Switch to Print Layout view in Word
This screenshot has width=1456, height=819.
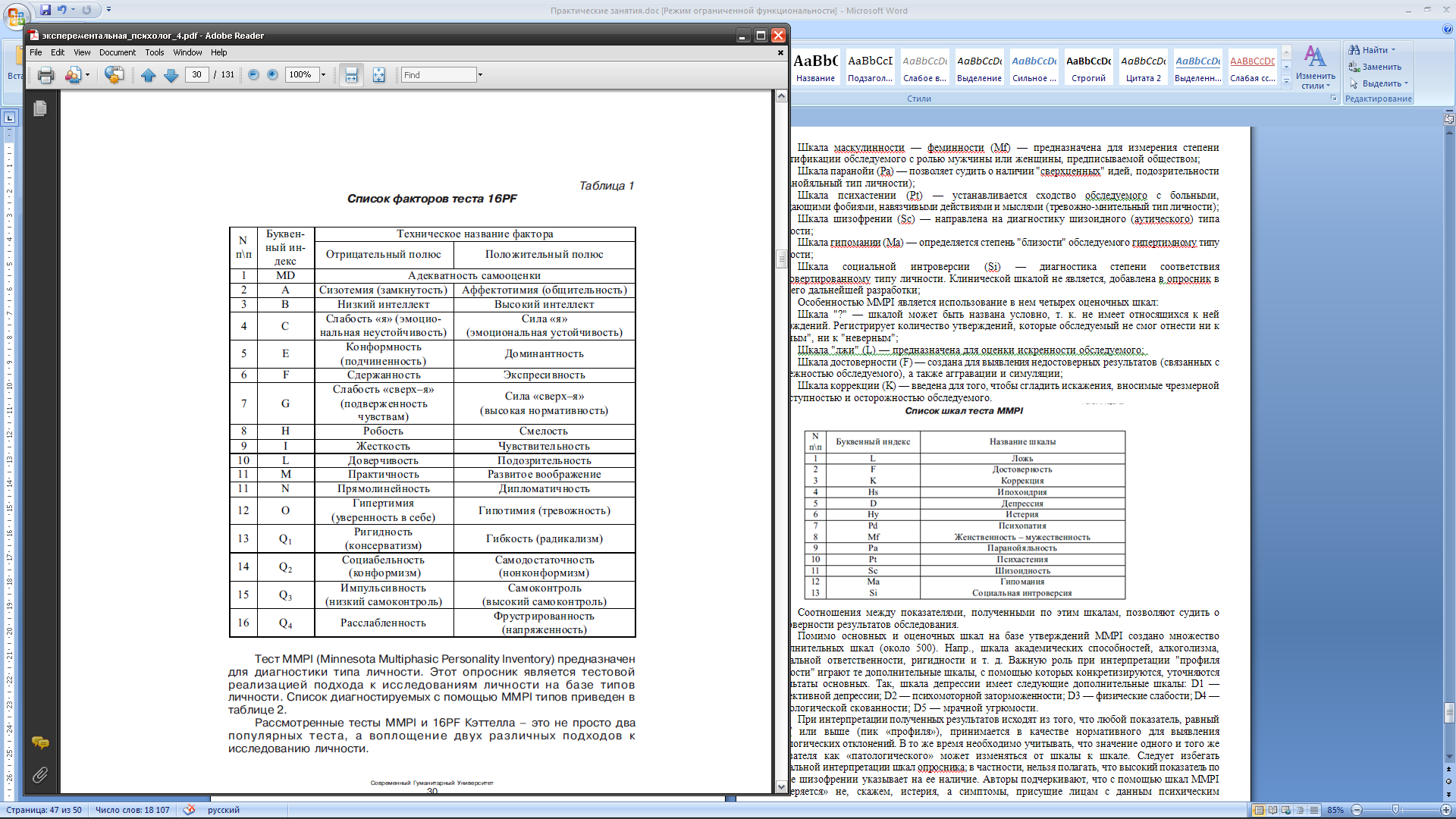click(1259, 810)
